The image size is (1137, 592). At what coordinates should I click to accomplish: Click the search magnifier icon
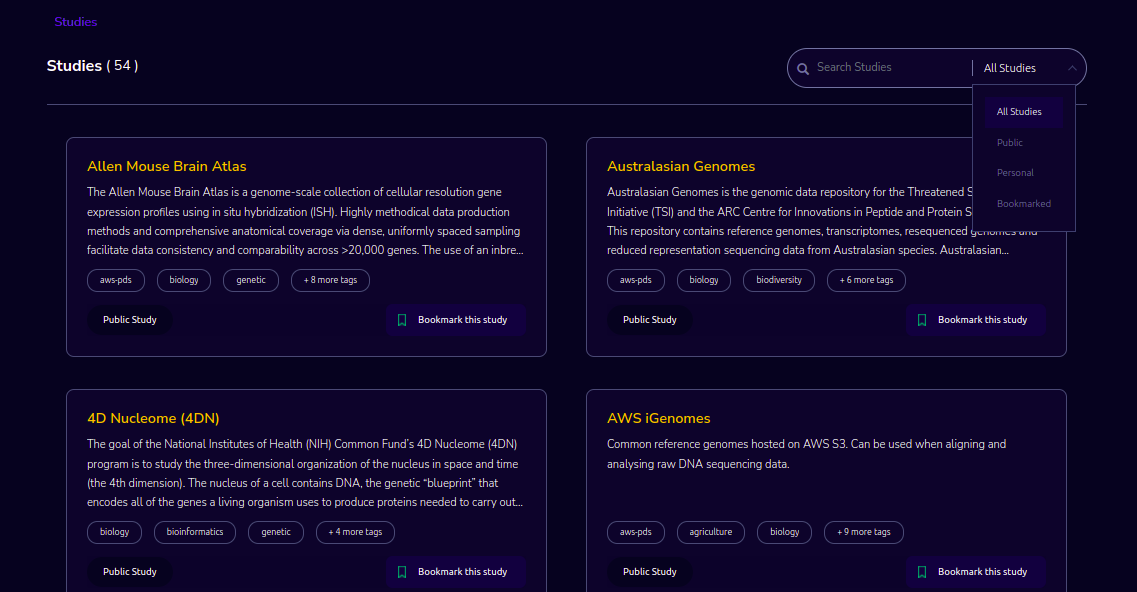[x=803, y=69]
